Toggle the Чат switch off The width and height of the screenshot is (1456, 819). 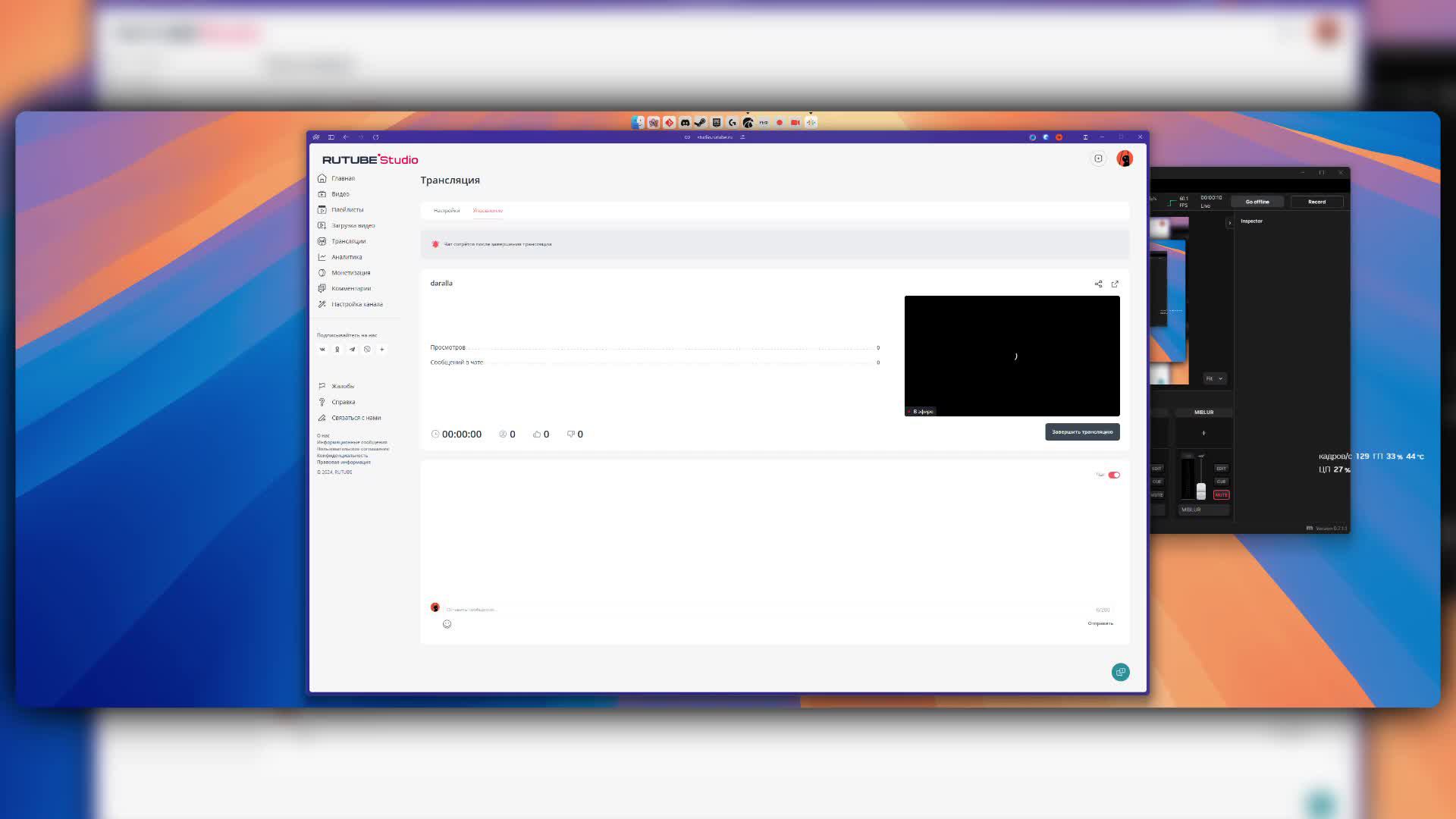tap(1114, 475)
